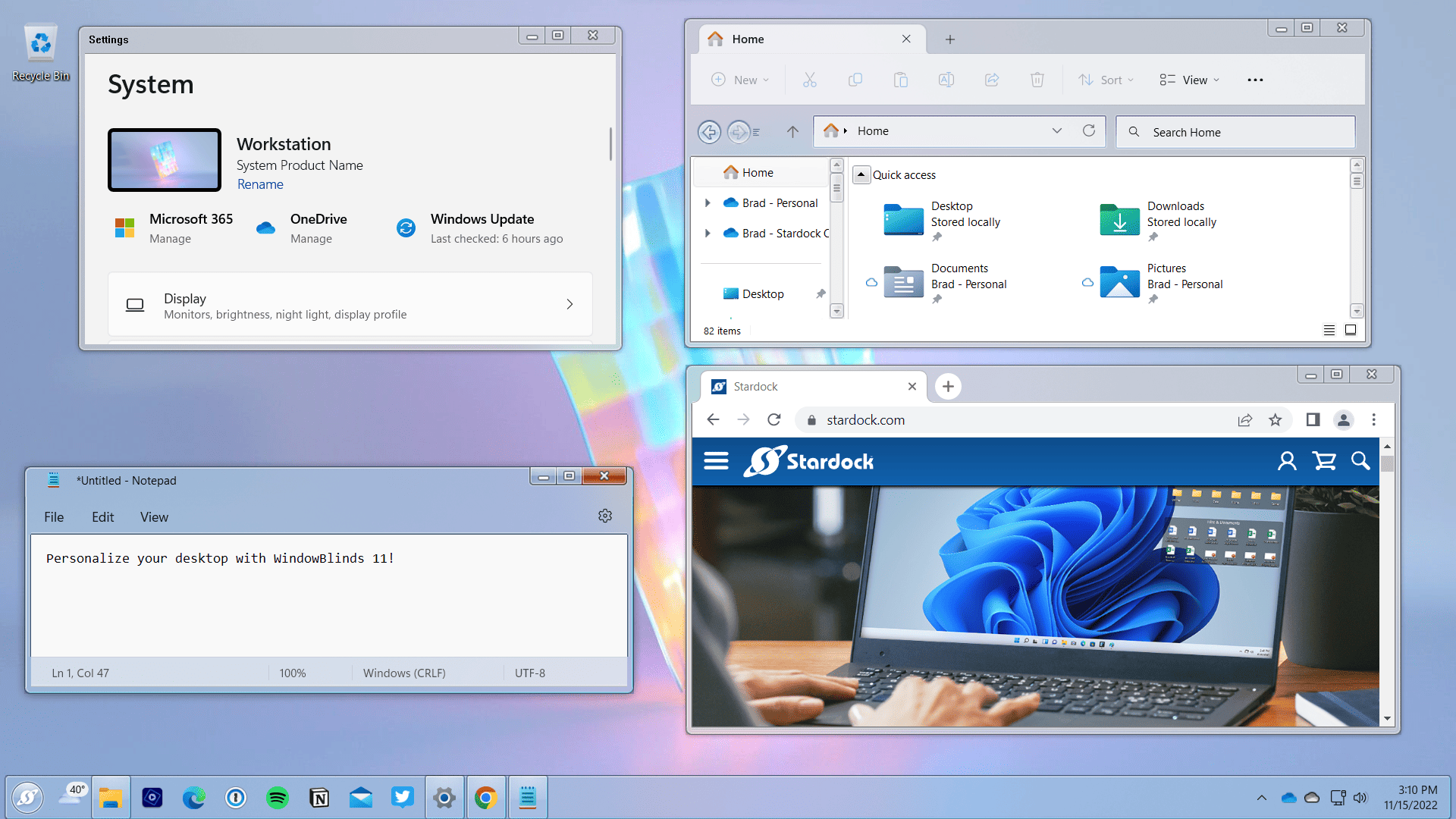Open Notepad's settings gear
Image resolution: width=1456 pixels, height=819 pixels.
coord(604,516)
